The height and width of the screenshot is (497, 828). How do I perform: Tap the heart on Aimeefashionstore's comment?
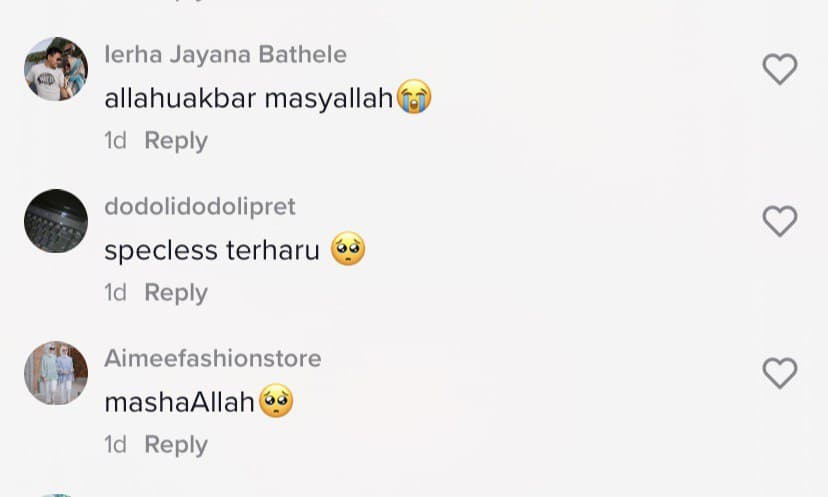[780, 373]
